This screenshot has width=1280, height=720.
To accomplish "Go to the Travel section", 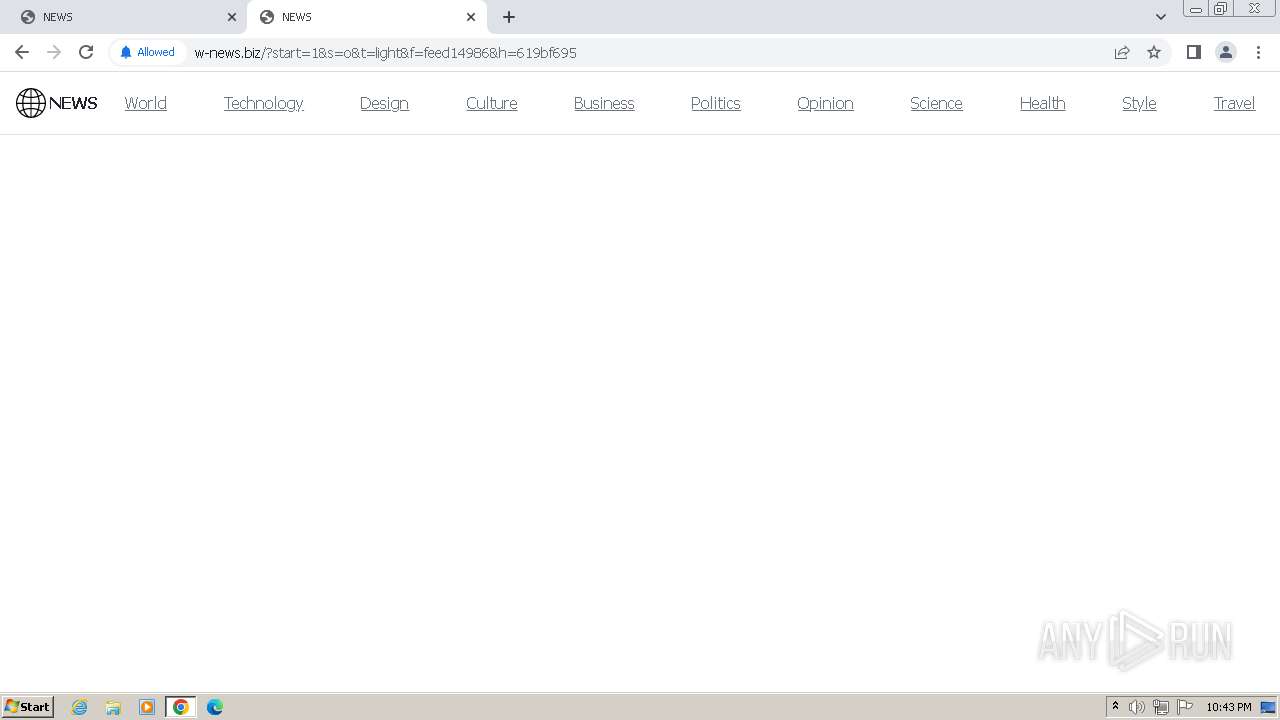I will tap(1234, 103).
